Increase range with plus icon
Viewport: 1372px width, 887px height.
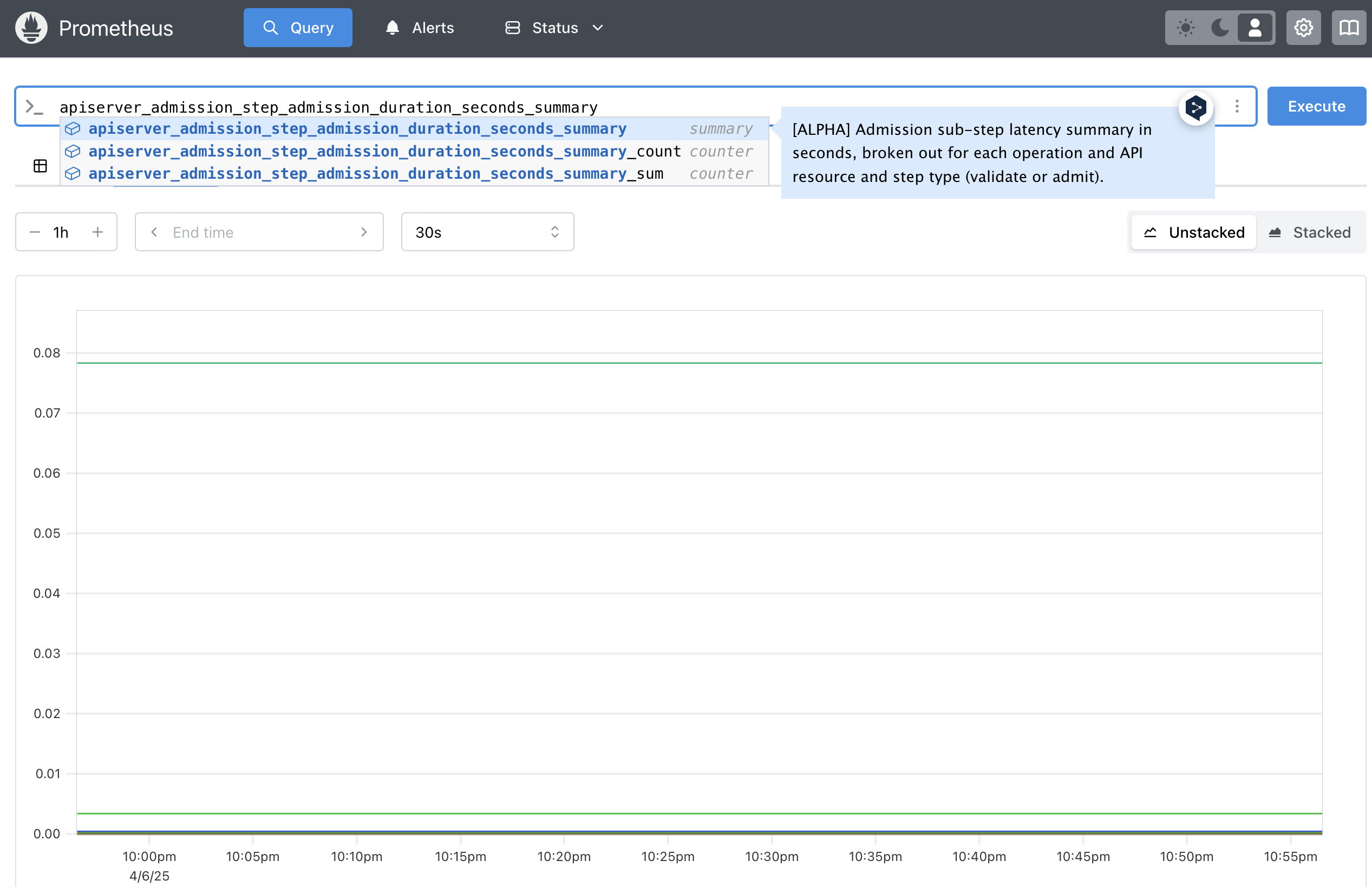point(97,232)
